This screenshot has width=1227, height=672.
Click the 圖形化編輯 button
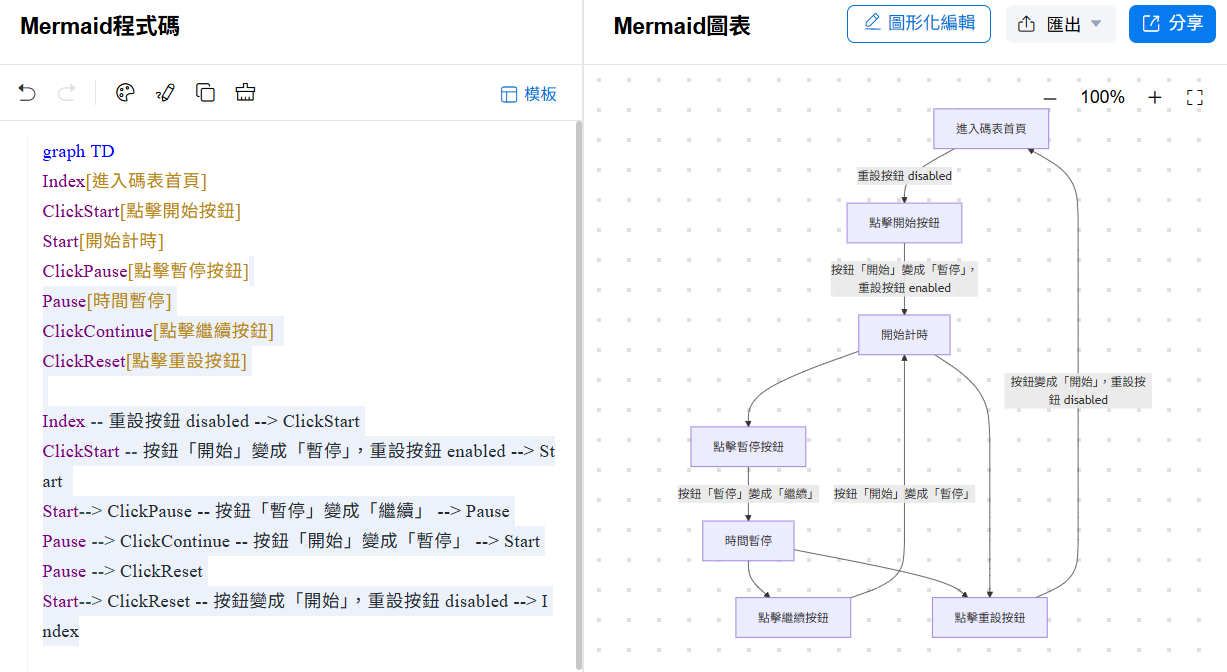click(919, 24)
